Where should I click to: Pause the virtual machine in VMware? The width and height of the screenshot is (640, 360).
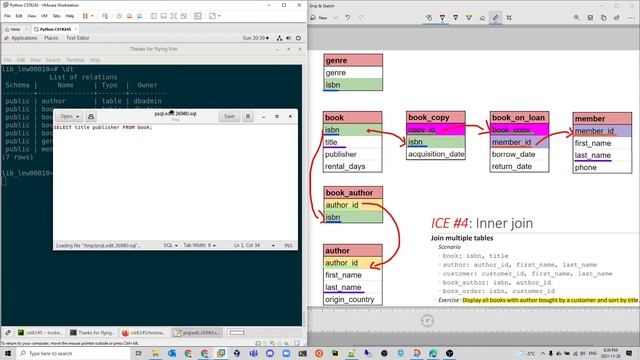coord(85,16)
